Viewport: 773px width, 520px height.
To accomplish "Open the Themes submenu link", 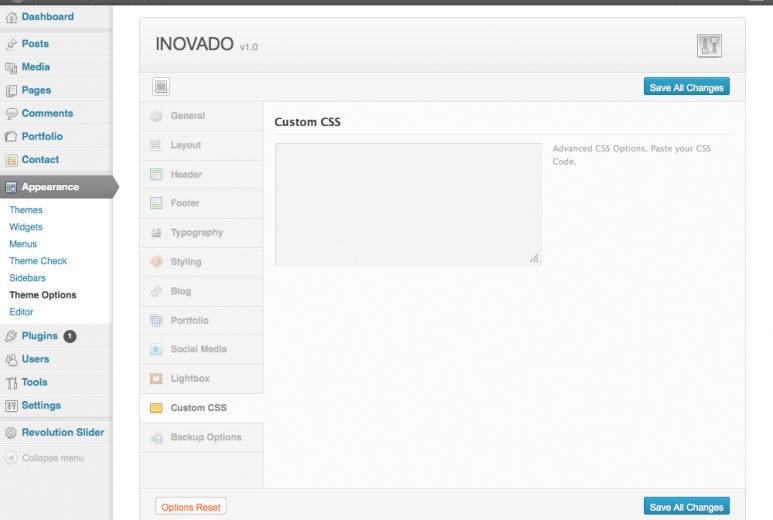I will coord(26,210).
